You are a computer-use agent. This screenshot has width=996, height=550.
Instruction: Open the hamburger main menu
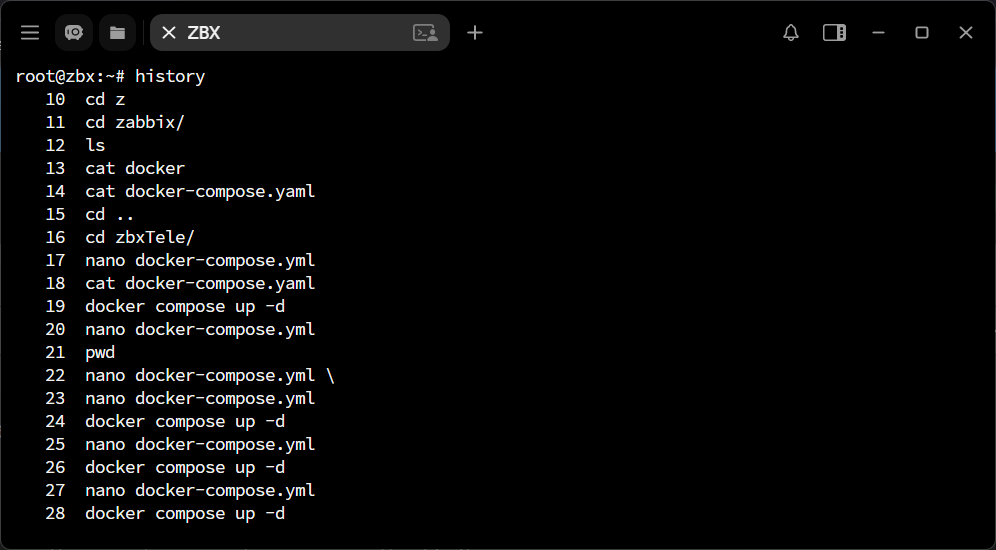(30, 33)
